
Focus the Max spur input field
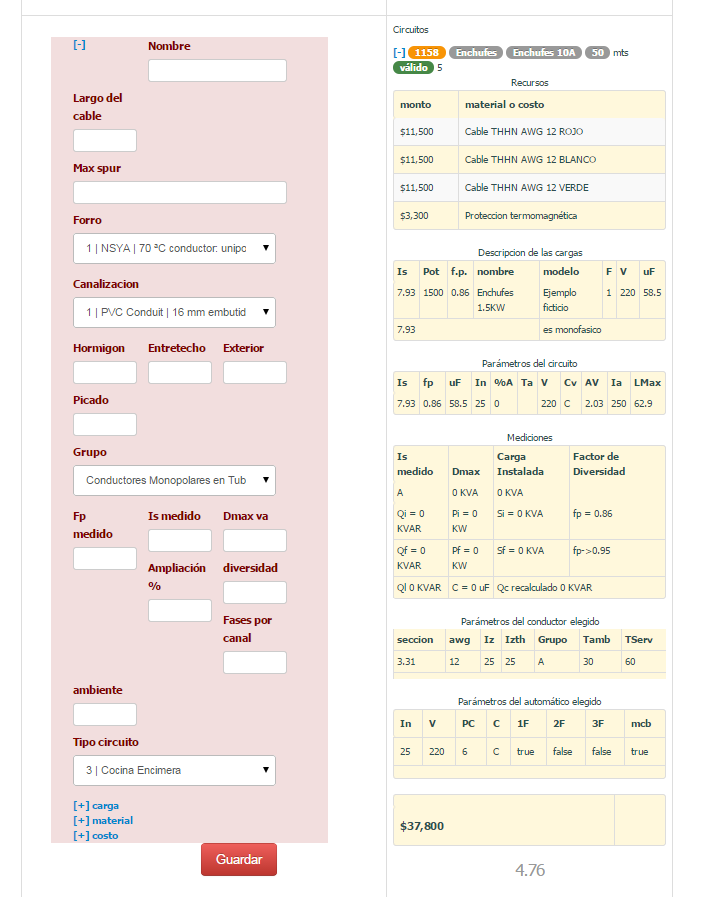tap(180, 192)
